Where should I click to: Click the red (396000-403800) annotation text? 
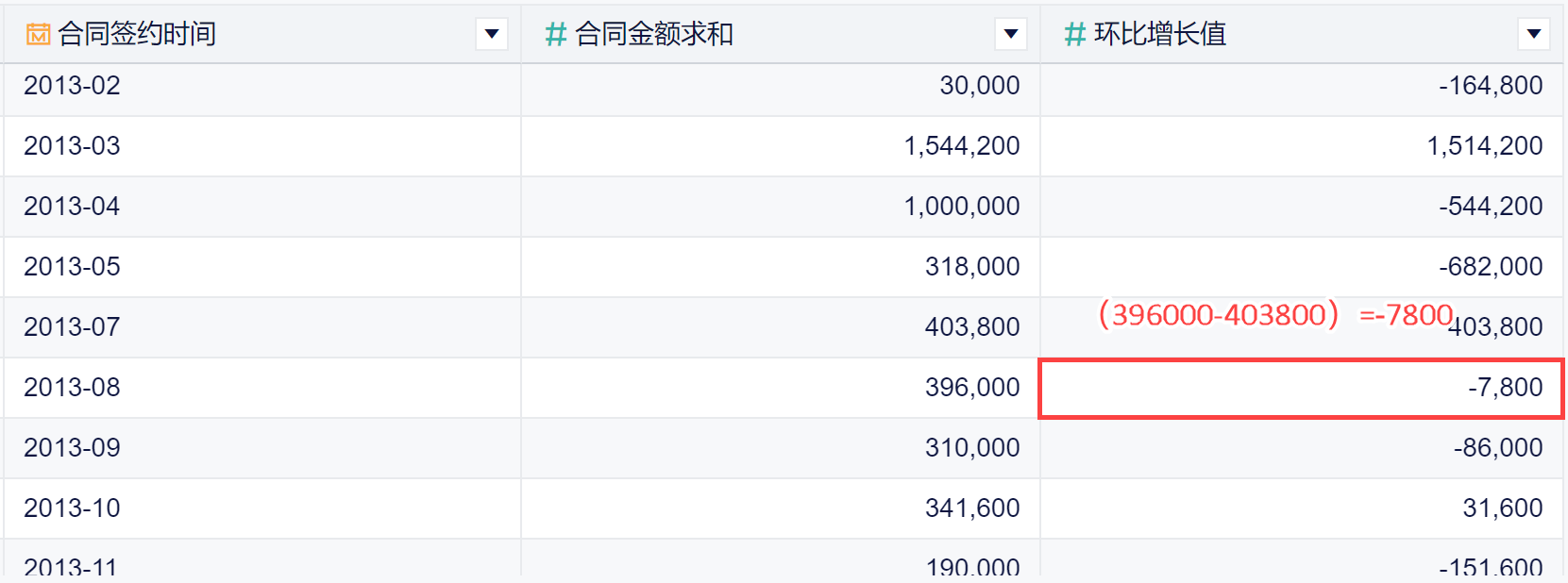(x=1219, y=315)
